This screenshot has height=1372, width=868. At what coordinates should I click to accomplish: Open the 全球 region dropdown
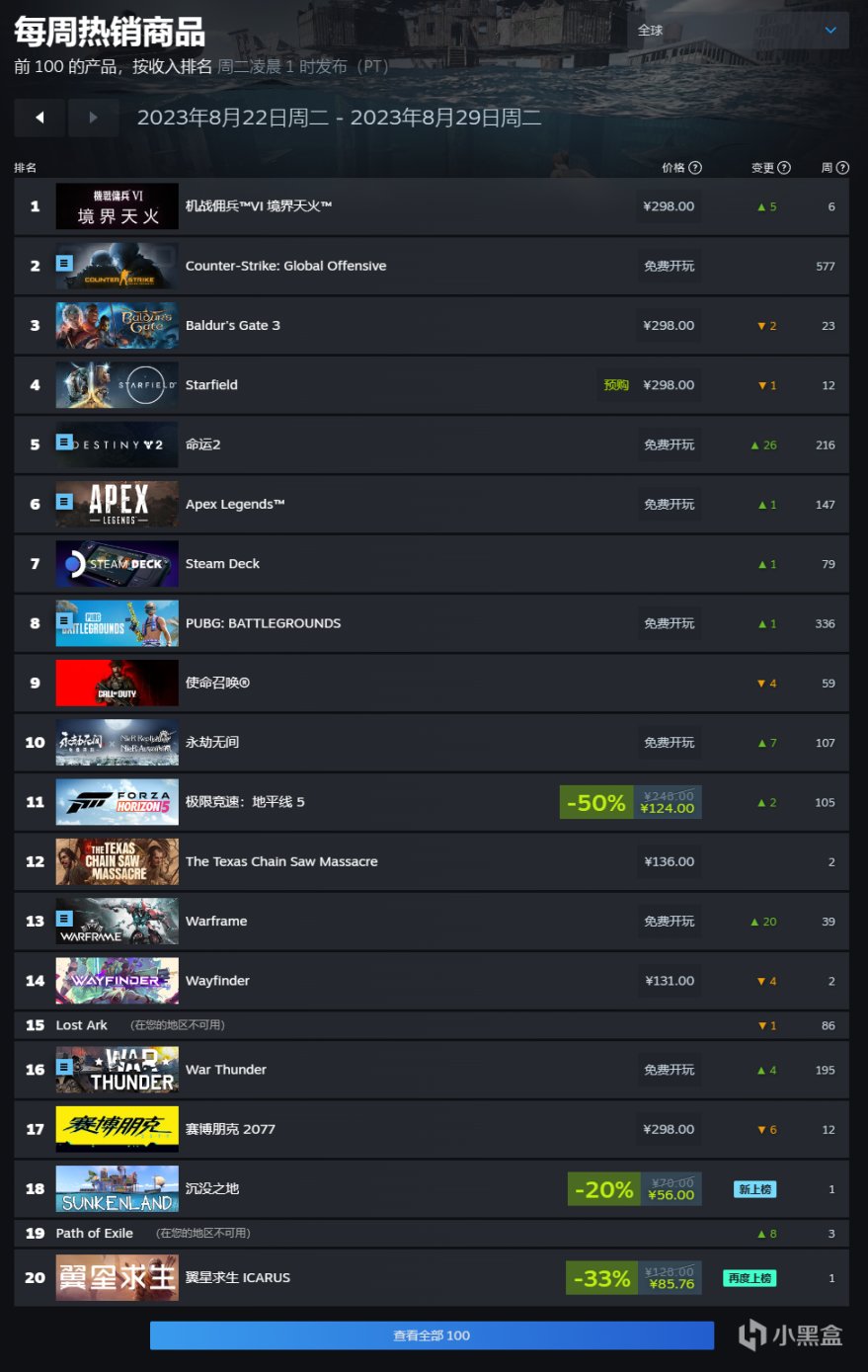pyautogui.click(x=738, y=31)
